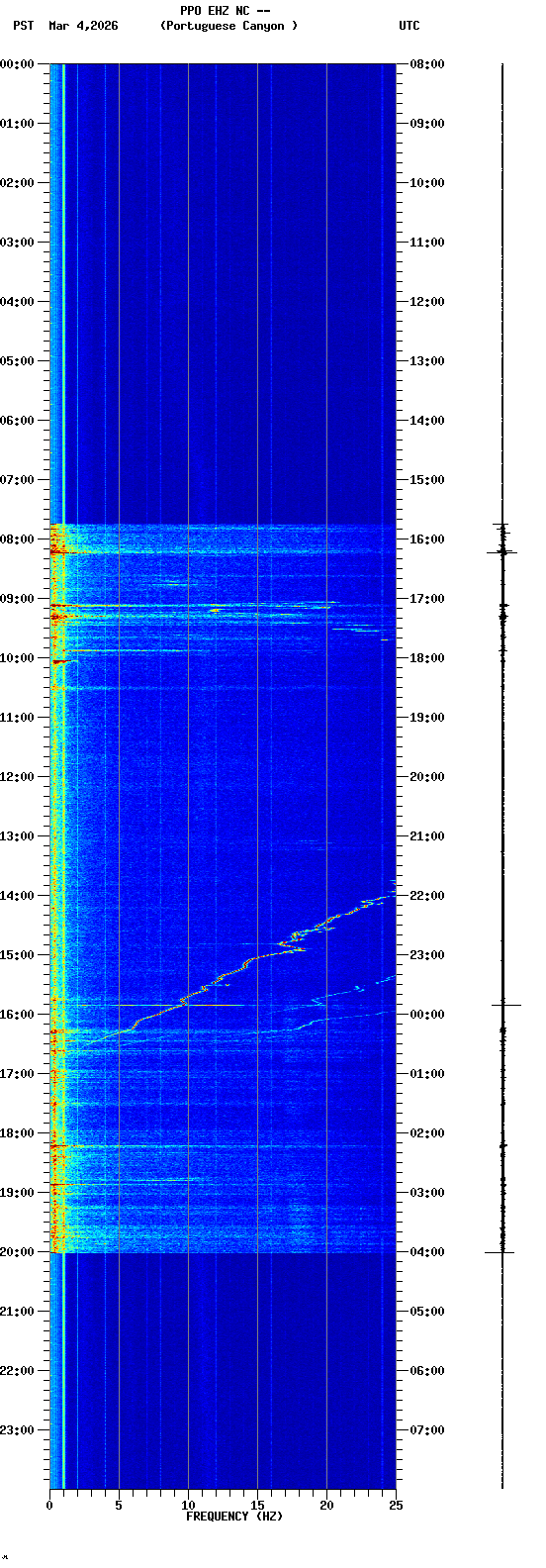Click the '(Portuguese Canyon )' location label
Viewport: 546px width, 1568px height.
228,26
